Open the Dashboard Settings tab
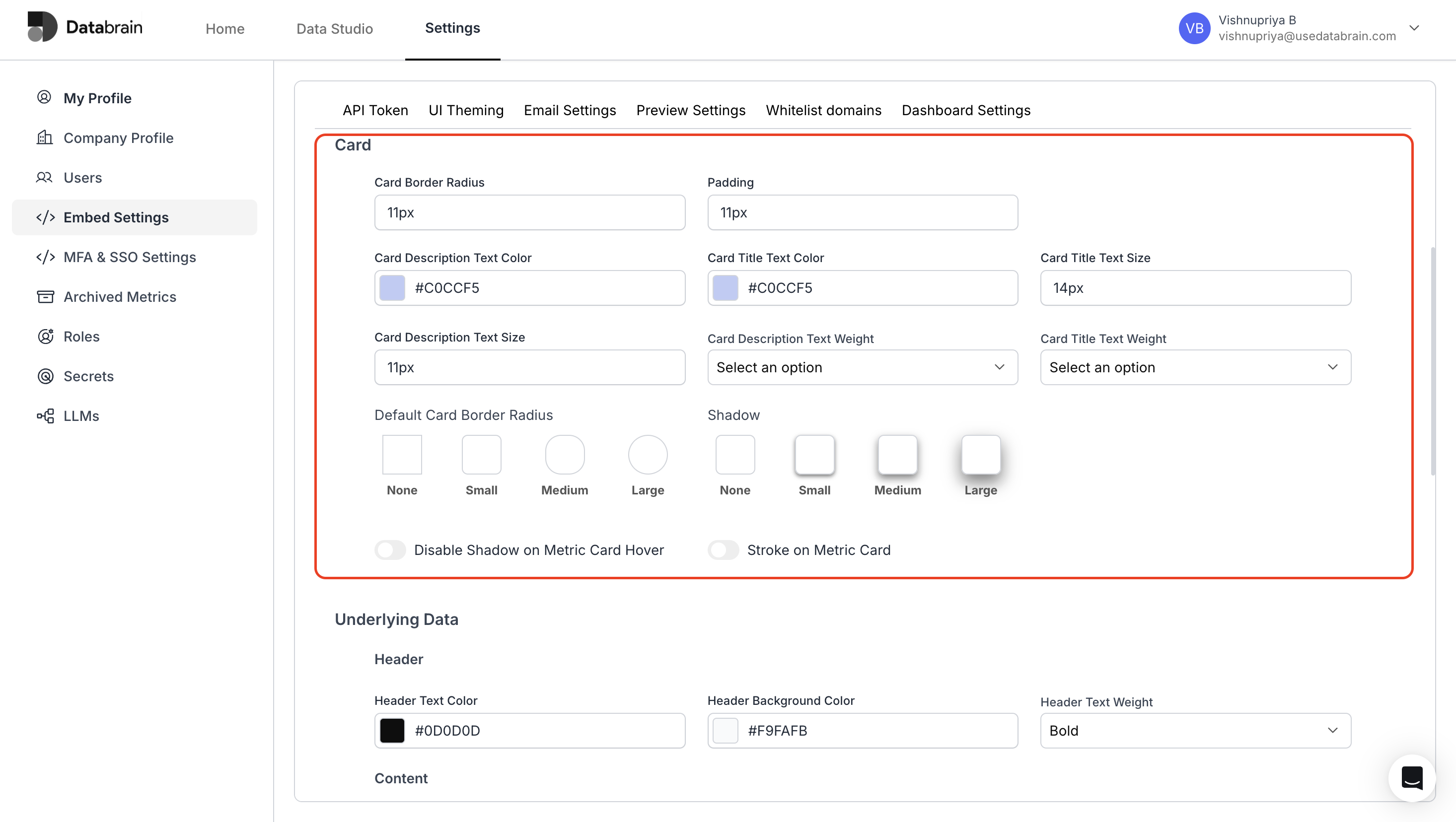This screenshot has width=1456, height=822. (966, 110)
